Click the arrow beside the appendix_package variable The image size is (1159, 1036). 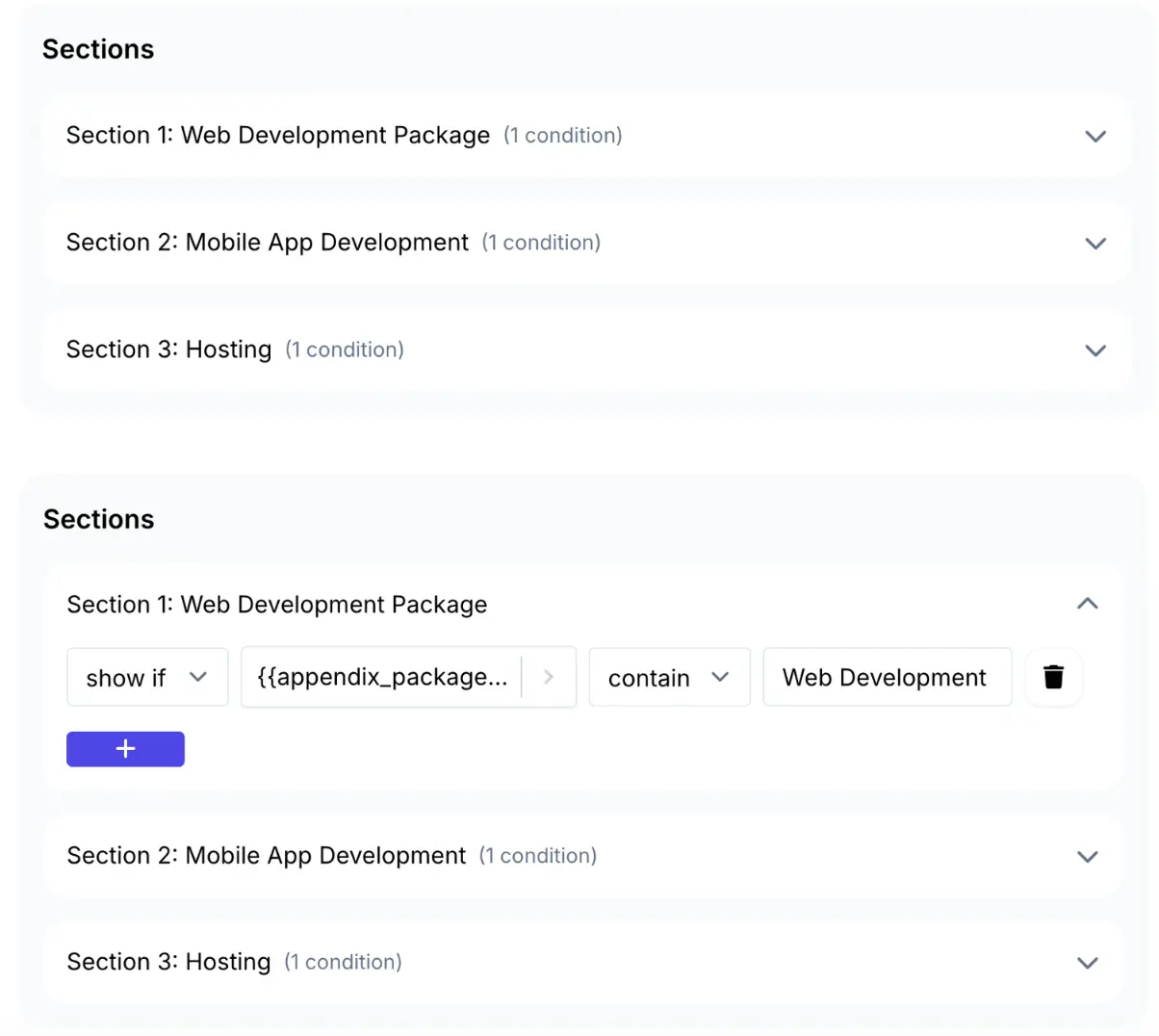pyautogui.click(x=549, y=677)
